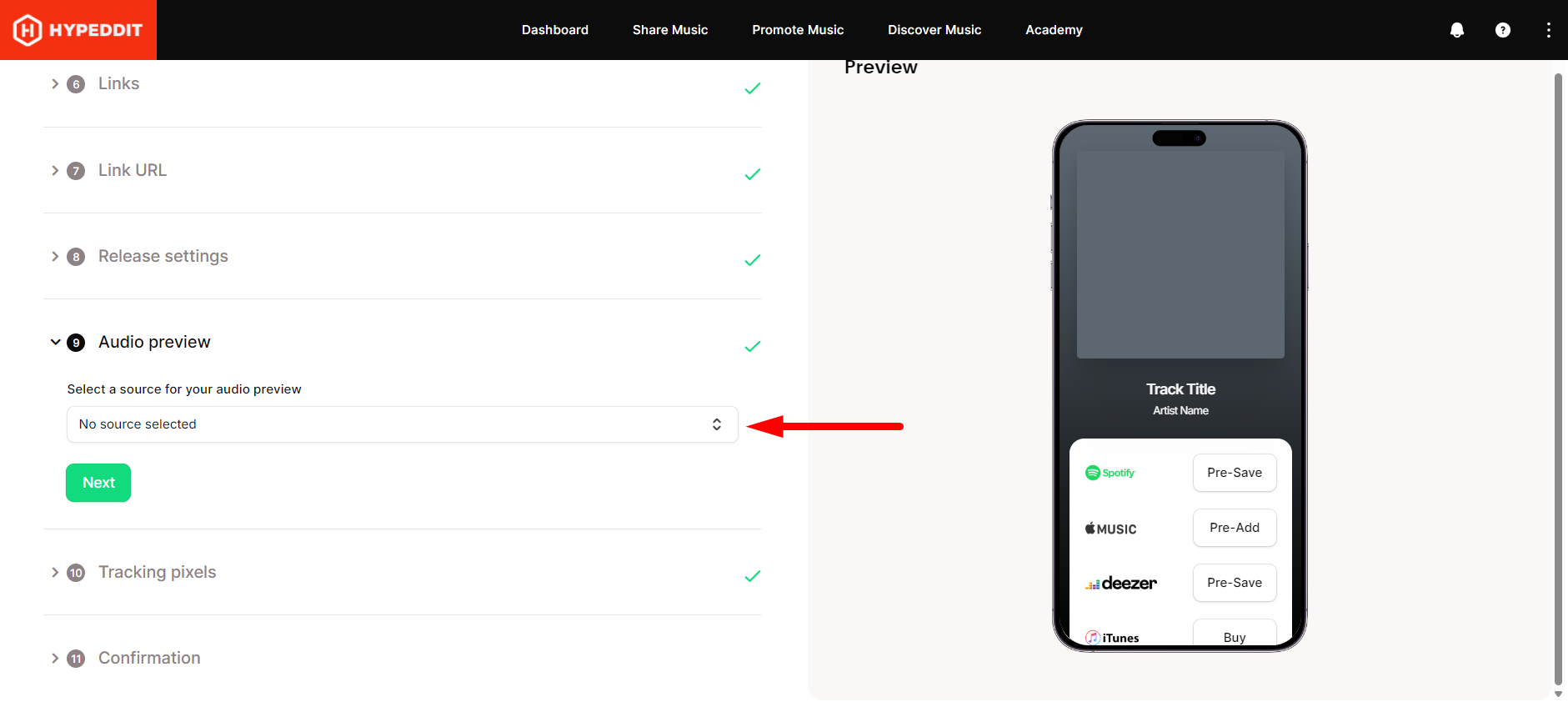Collapse the Audio preview section
Viewport: 1568px width, 722px height.
[154, 342]
